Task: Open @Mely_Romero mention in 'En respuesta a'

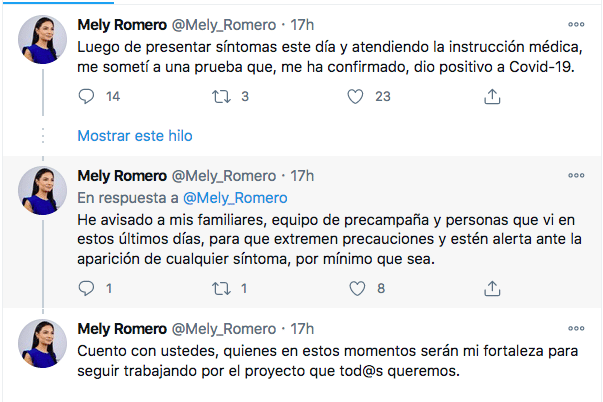Action: pyautogui.click(x=235, y=198)
